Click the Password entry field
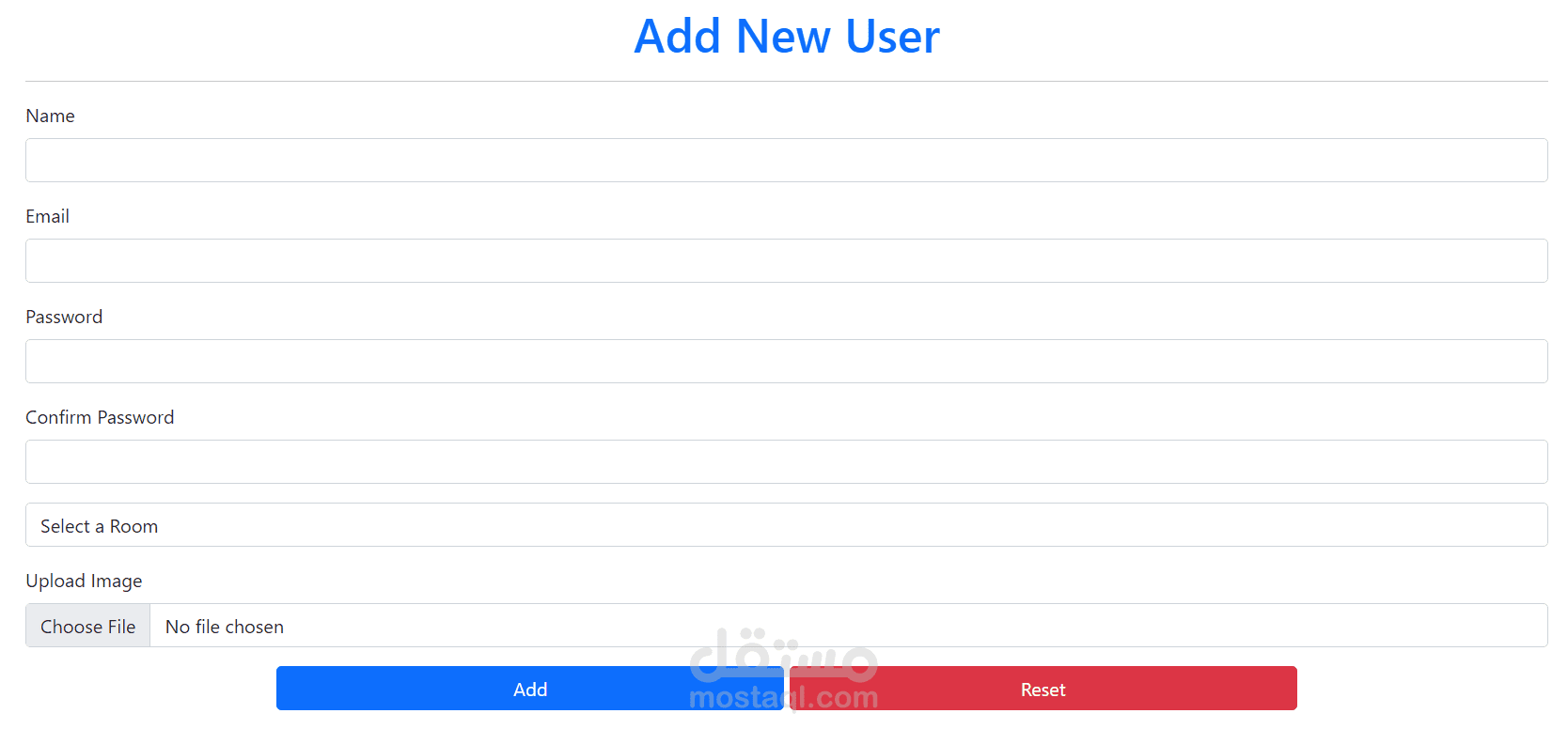The image size is (1568, 729). tap(786, 362)
